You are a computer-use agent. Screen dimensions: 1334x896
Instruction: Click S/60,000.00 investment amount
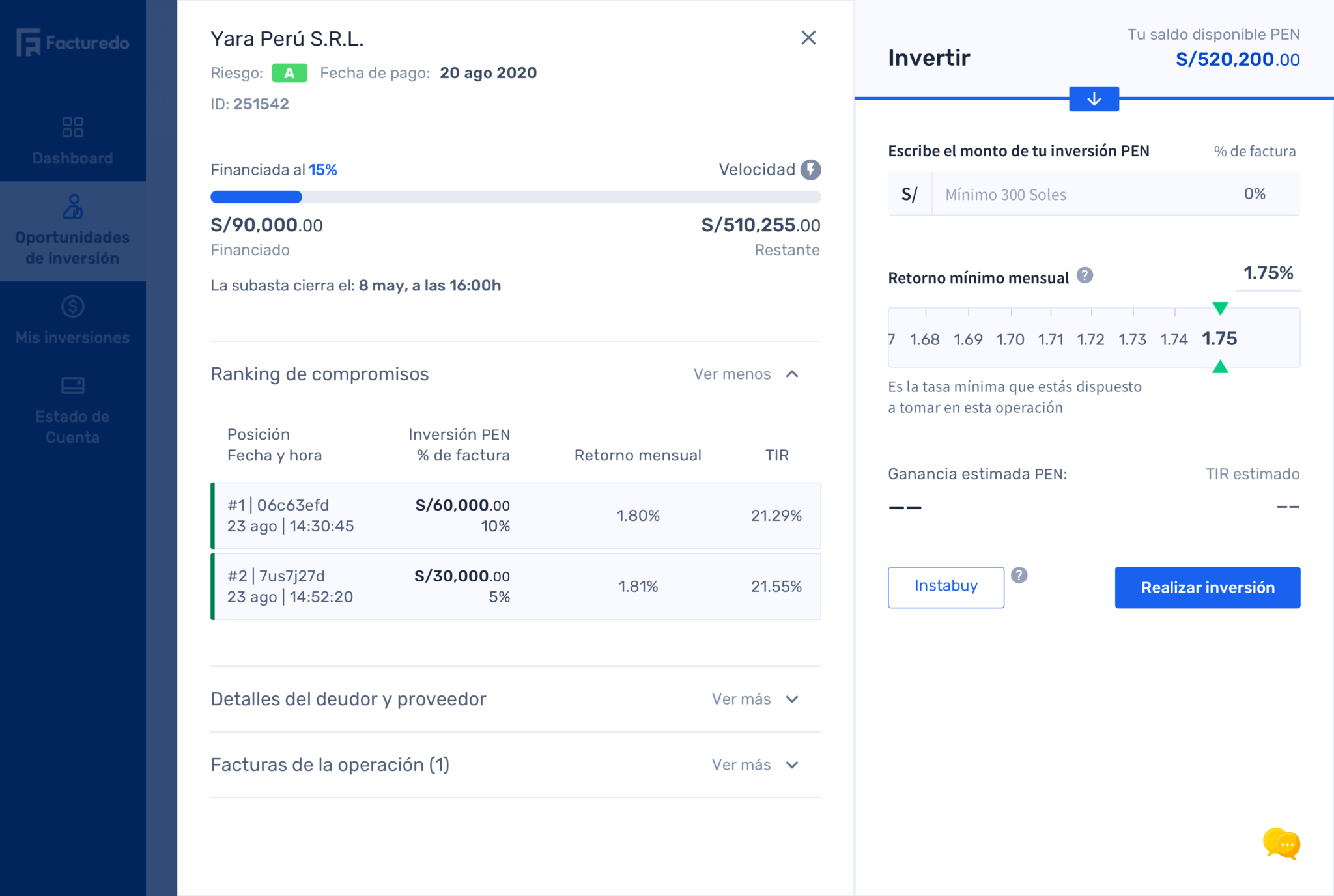[462, 505]
